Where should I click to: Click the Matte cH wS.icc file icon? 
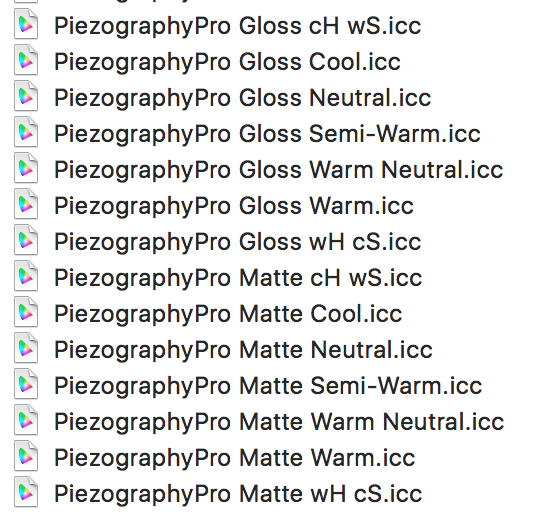click(26, 277)
